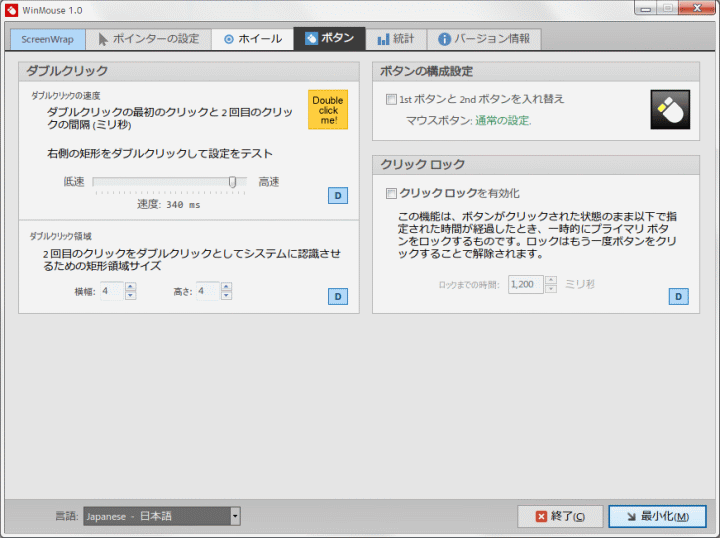Close the WinMouse window
The height and width of the screenshot is (538, 720).
tap(697, 8)
